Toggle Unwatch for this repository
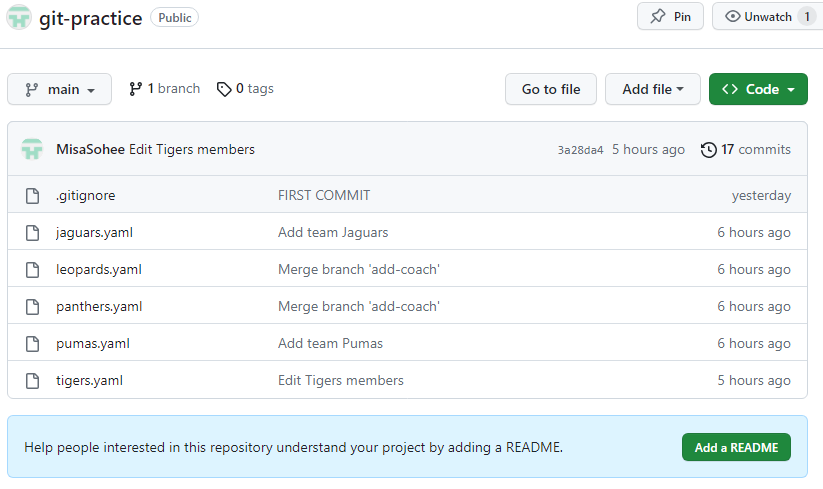The image size is (823, 489). point(759,17)
